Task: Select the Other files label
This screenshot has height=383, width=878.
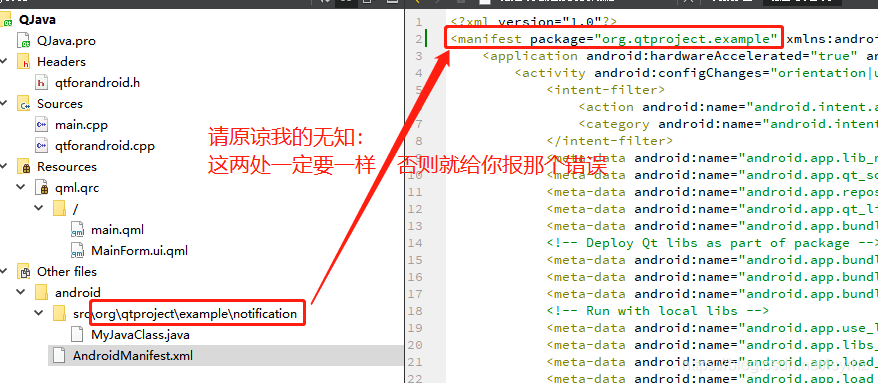Action: (x=67, y=272)
